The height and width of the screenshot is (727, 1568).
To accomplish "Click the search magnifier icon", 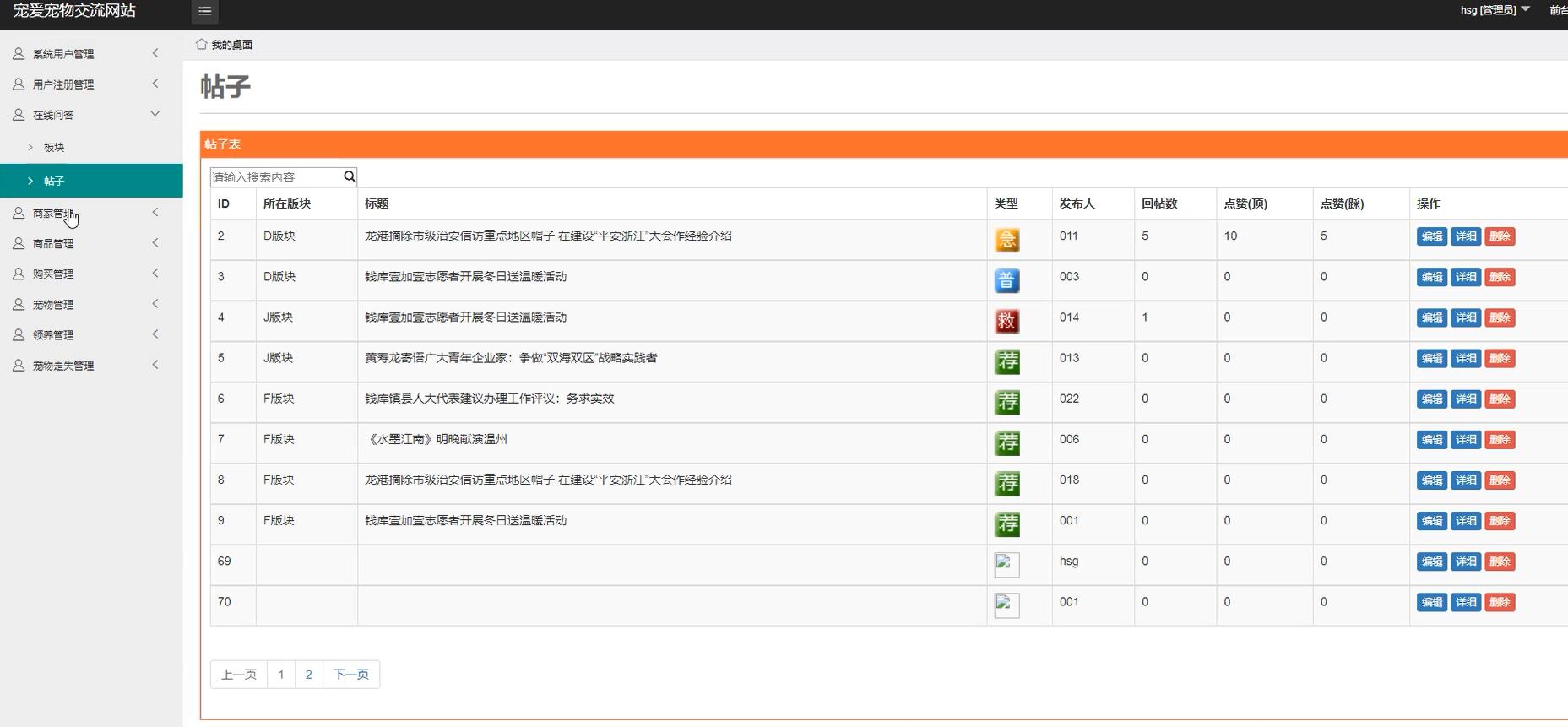I will click(x=350, y=176).
